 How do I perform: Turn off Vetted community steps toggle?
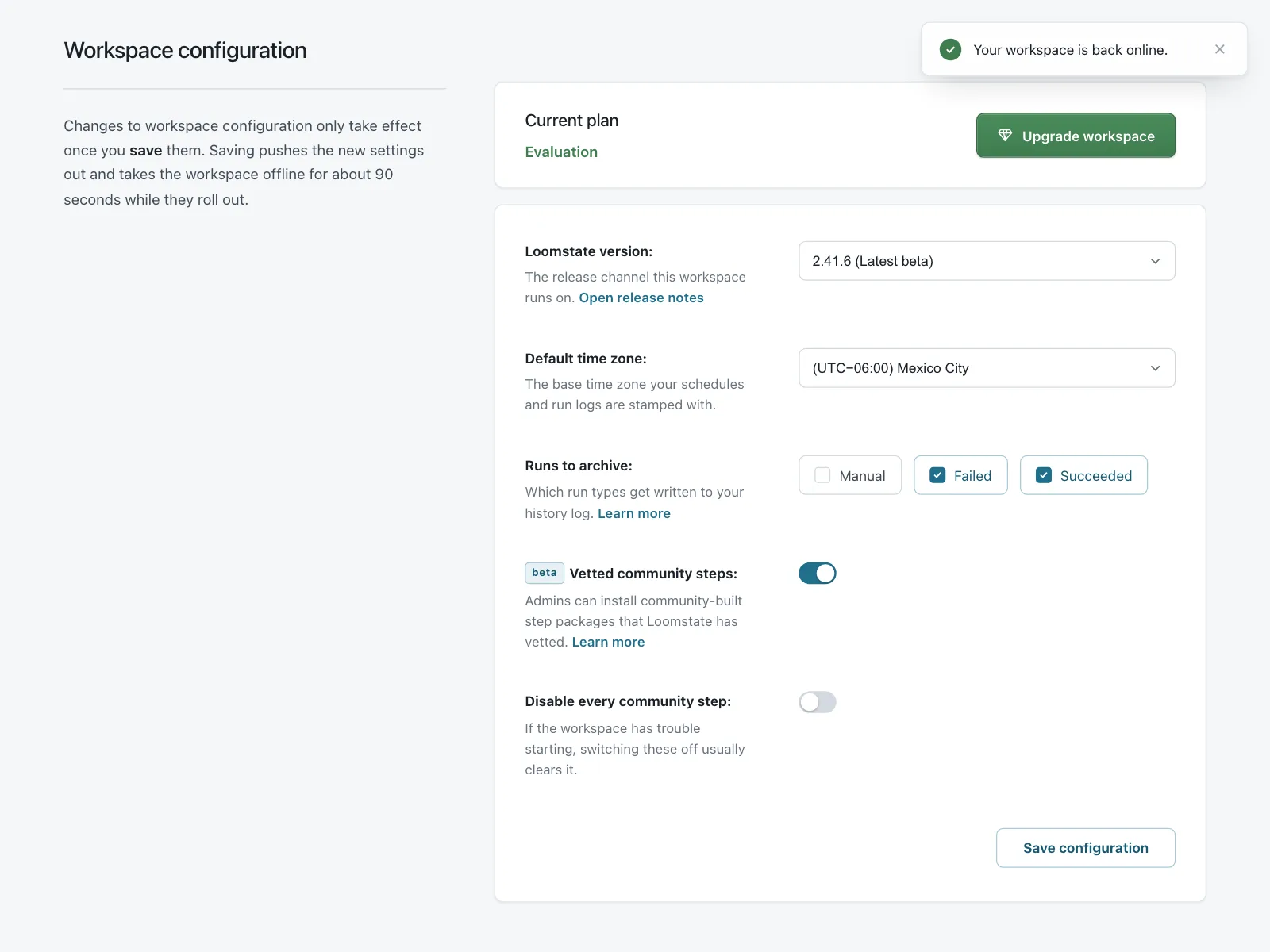(818, 574)
